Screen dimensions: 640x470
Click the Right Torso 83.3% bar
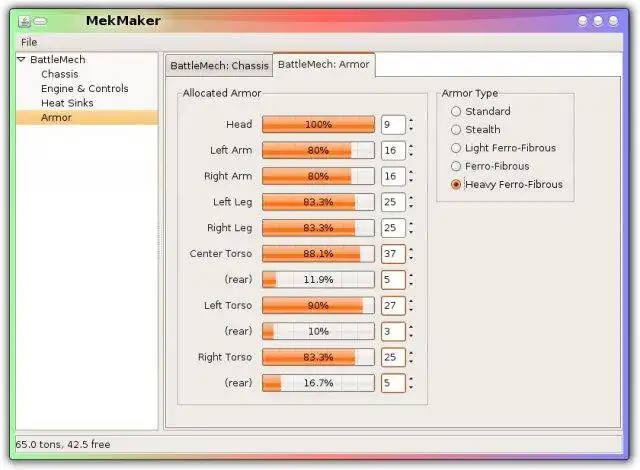(318, 357)
